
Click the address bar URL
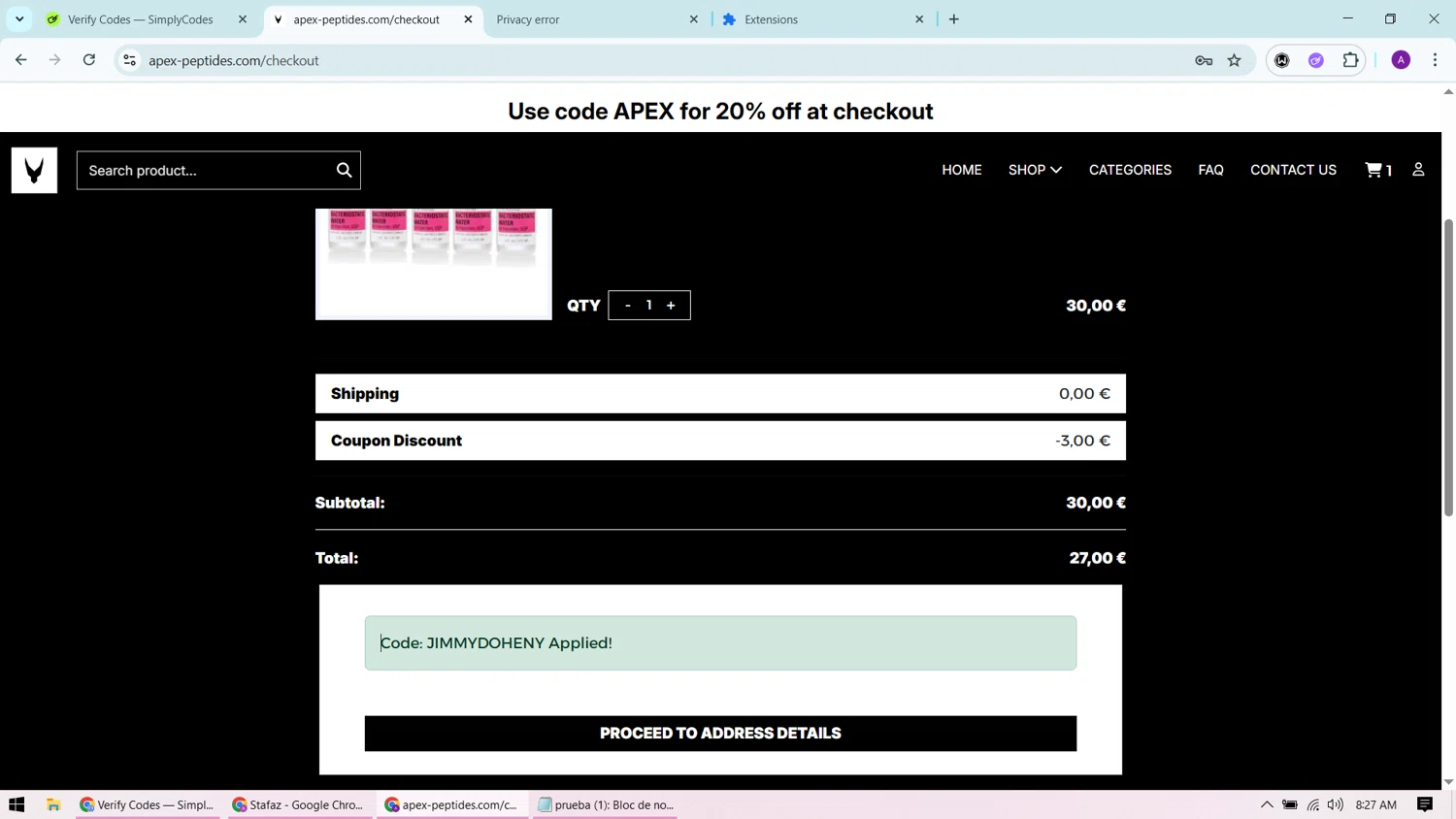[x=234, y=60]
